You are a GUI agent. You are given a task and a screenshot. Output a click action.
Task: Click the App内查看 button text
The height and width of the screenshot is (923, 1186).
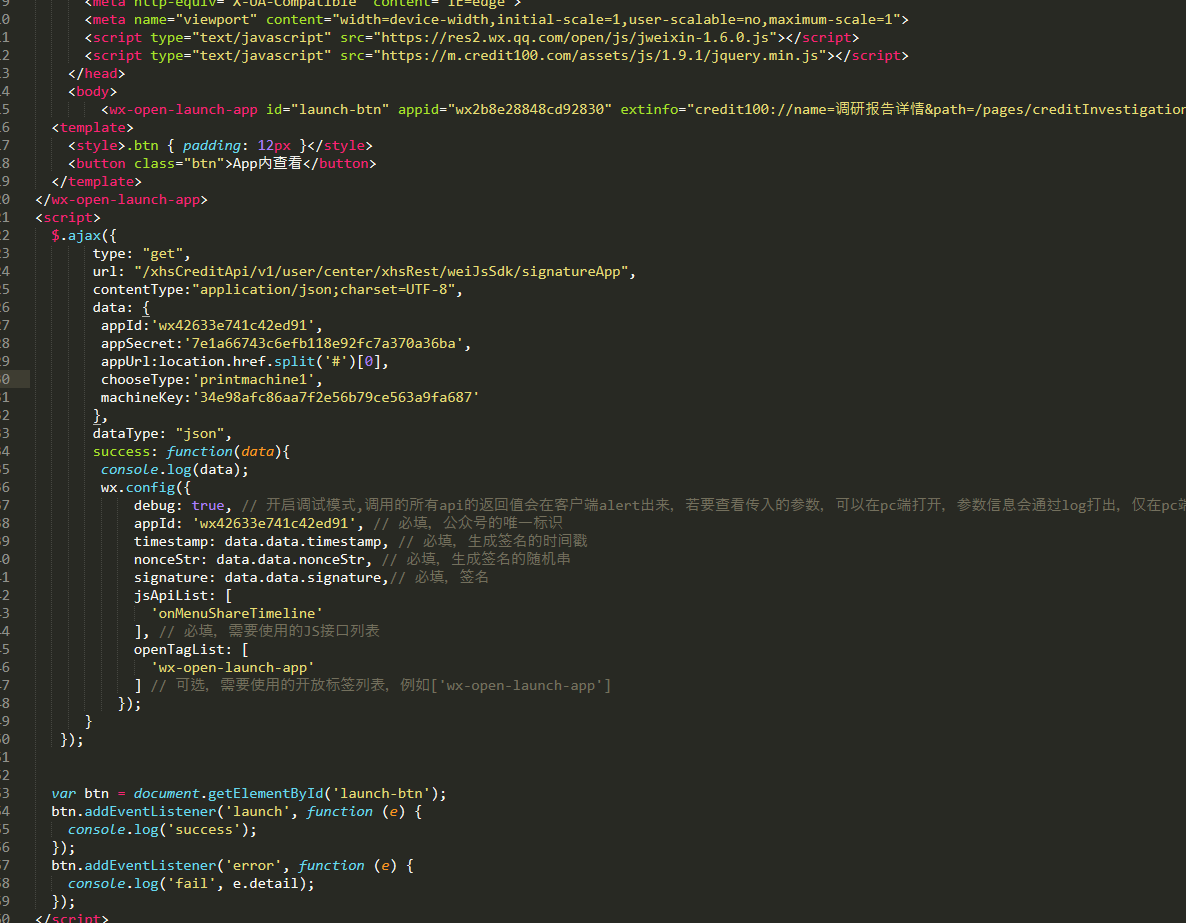tap(267, 163)
